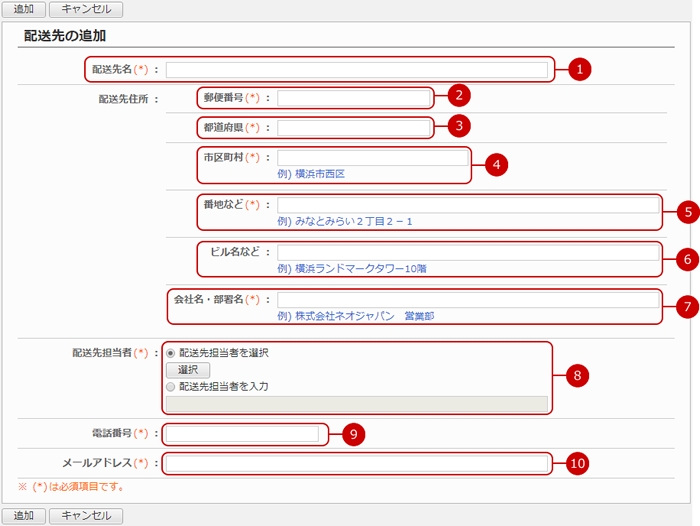Viewport: 700px width, 526px height.
Task: Select the 配送先担当者を入力 radio button
Action: coord(172,386)
